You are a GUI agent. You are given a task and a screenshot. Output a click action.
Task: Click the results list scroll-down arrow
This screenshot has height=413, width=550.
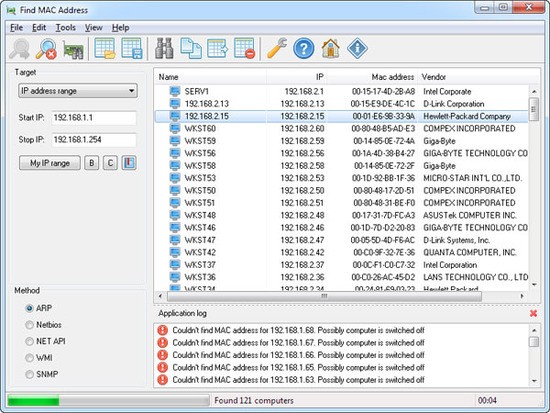point(534,285)
